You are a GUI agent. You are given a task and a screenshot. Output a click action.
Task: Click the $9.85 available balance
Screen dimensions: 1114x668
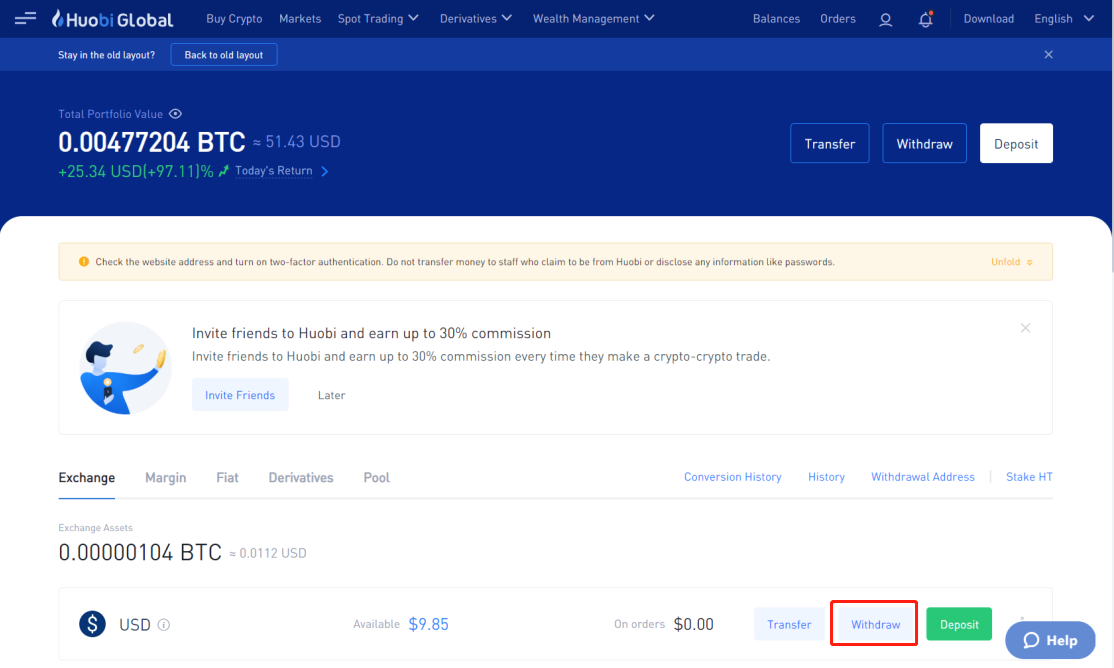428,624
